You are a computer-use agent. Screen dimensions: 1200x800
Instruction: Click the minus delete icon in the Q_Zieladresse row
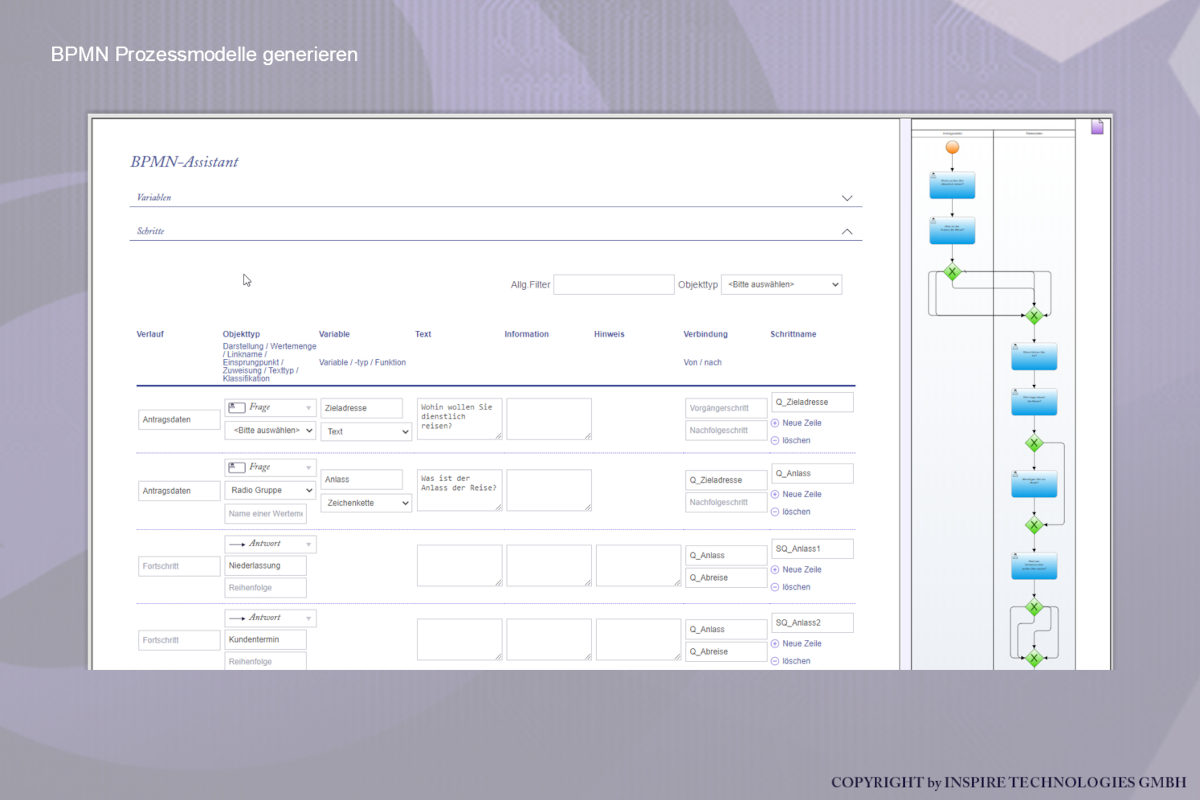click(775, 440)
